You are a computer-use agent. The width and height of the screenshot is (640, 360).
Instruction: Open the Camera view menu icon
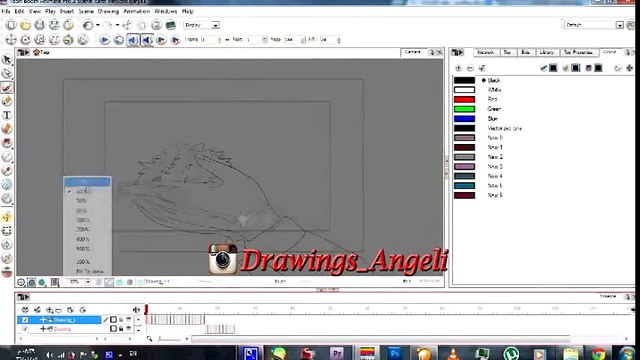22,52
